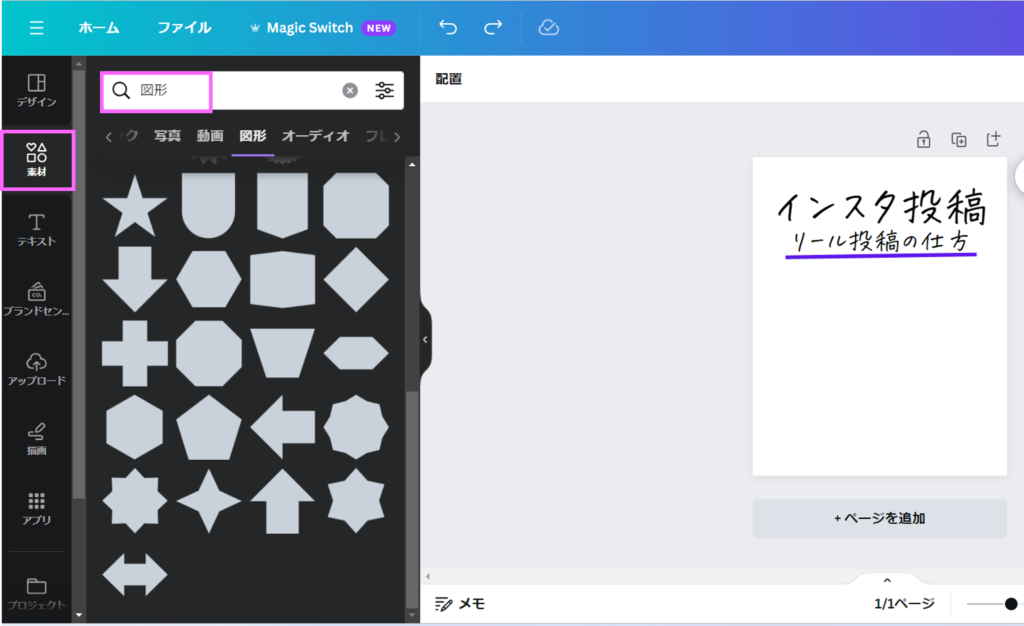Screen dimensions: 1024x626
Task: Click the undo arrow icon
Action: (448, 28)
